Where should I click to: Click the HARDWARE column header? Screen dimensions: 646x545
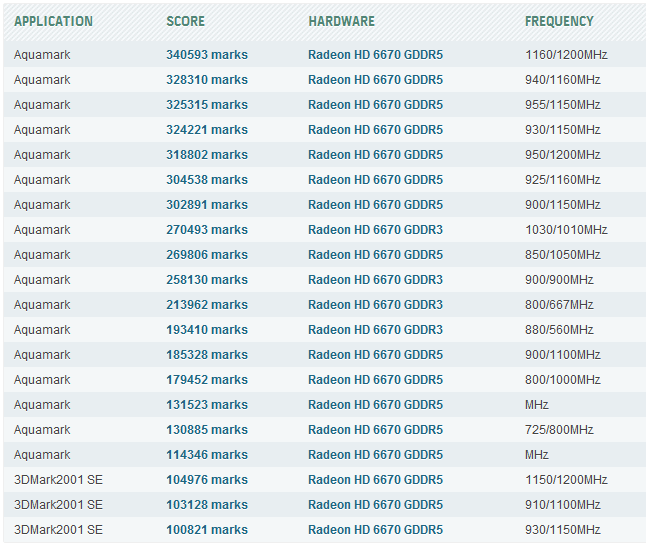coord(341,21)
